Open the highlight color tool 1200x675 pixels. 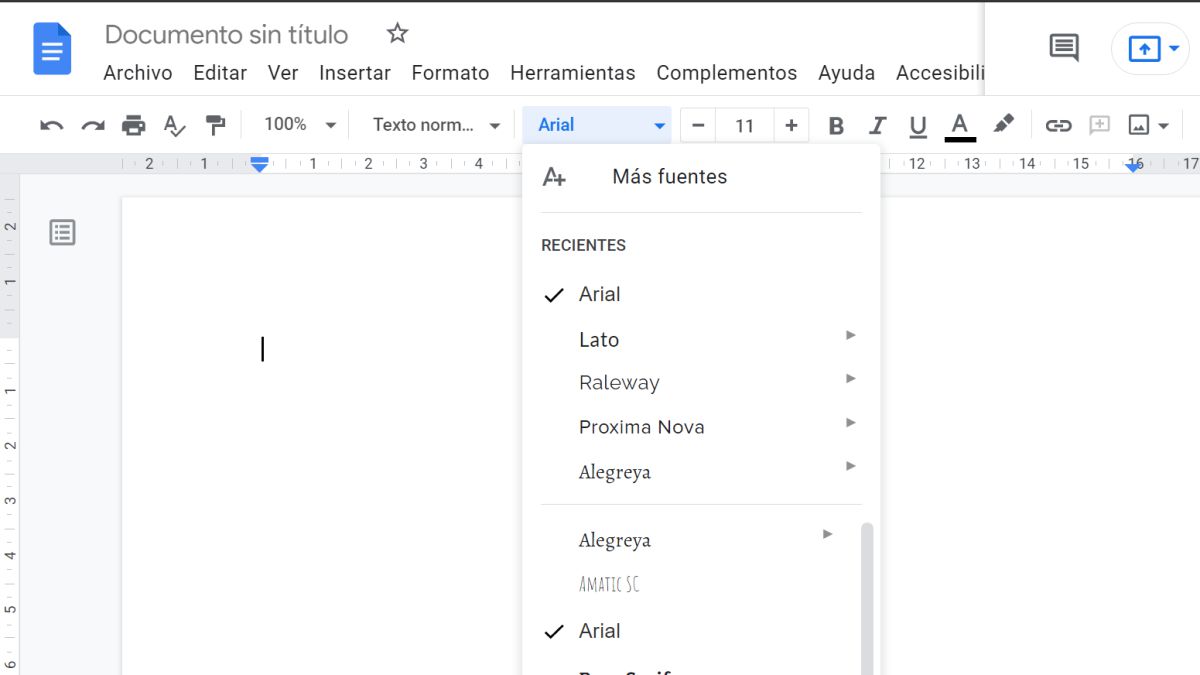[x=1005, y=124]
